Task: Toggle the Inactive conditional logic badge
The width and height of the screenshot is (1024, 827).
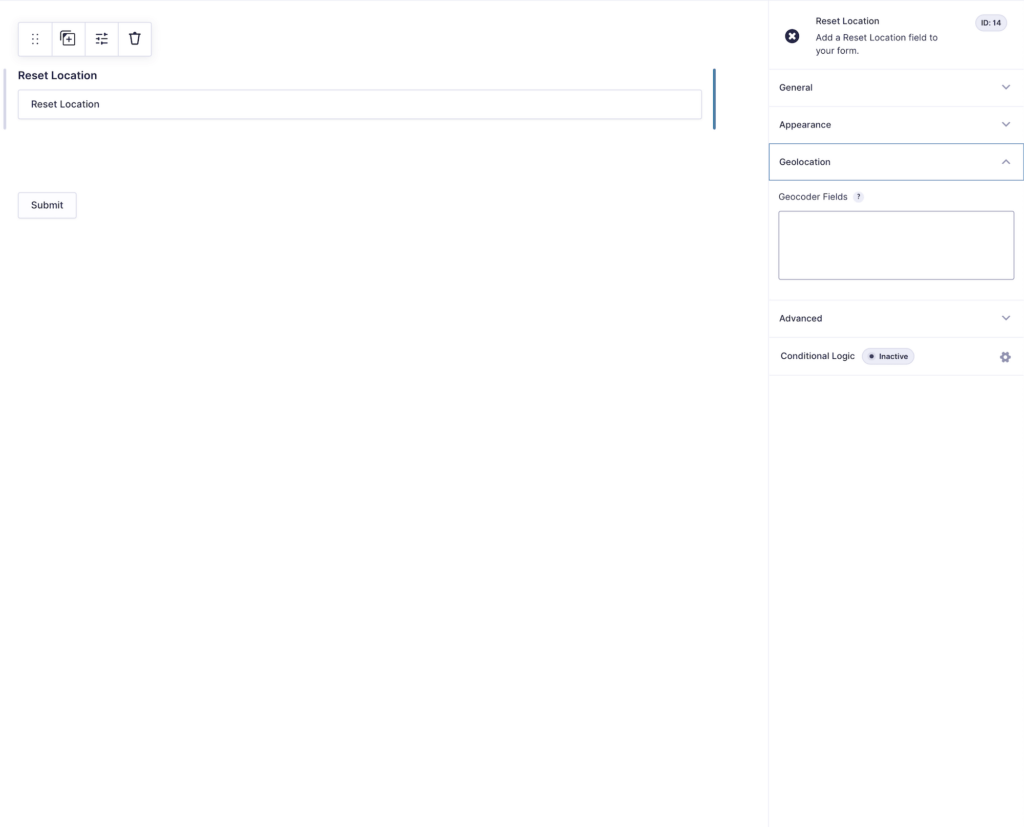Action: point(887,356)
